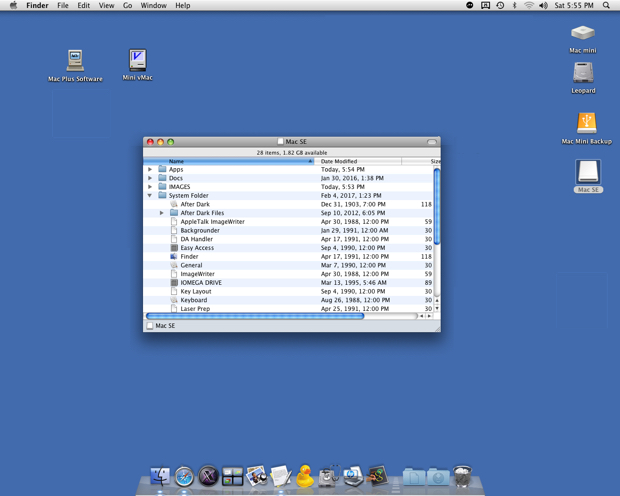
Task: Sort by Date Modified column header
Action: pyautogui.click(x=358, y=161)
